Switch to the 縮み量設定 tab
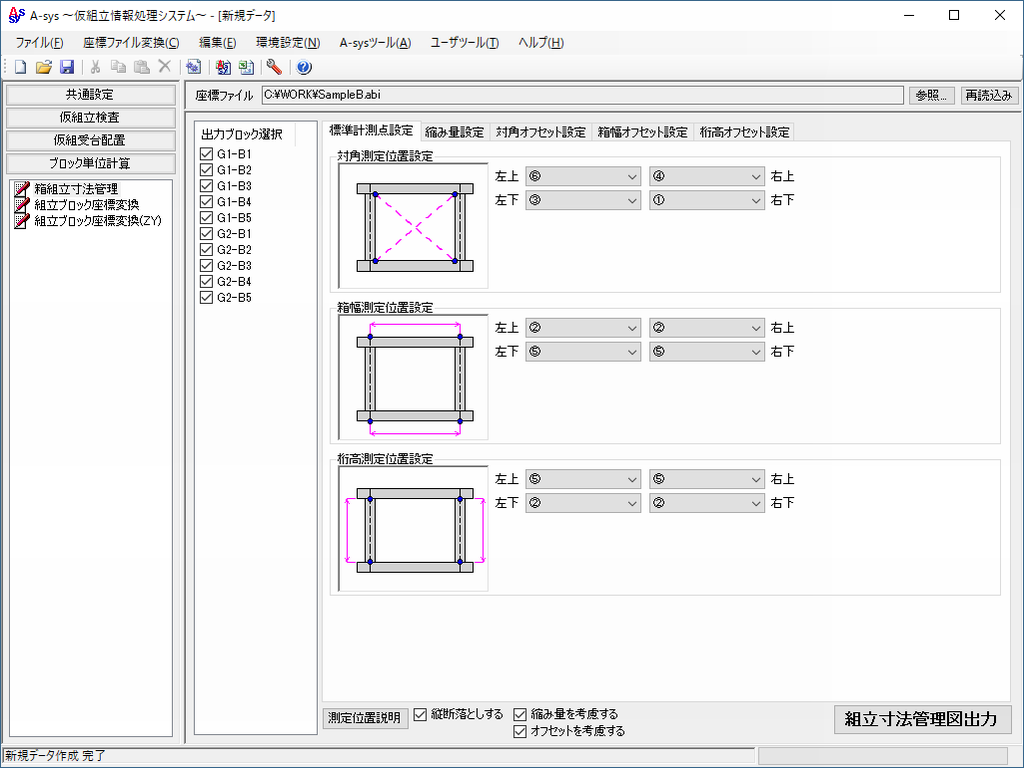Image resolution: width=1024 pixels, height=768 pixels. coord(454,132)
